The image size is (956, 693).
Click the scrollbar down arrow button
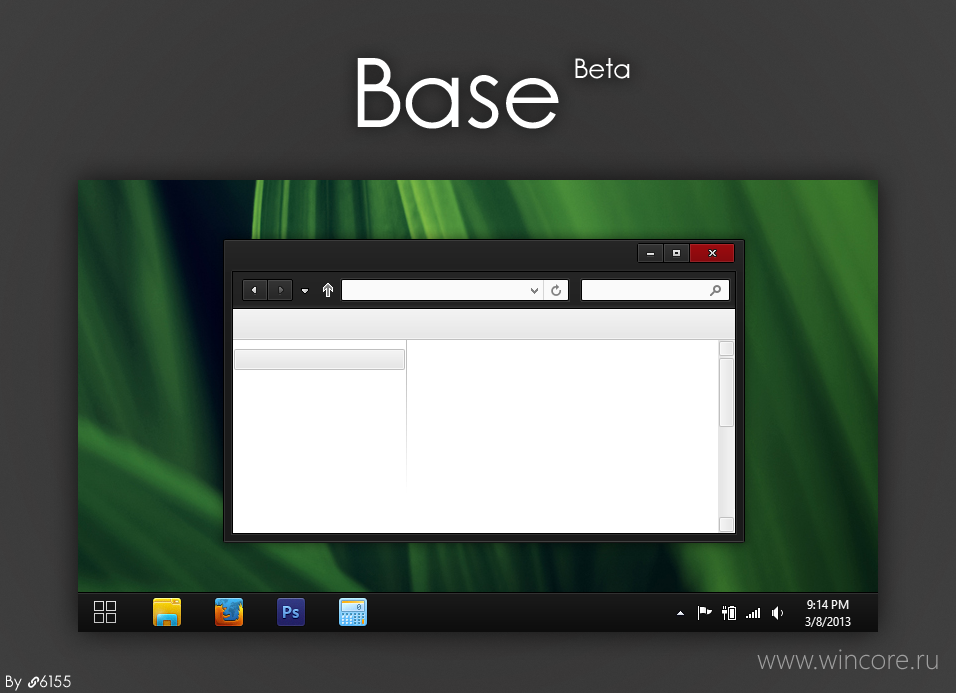[726, 524]
